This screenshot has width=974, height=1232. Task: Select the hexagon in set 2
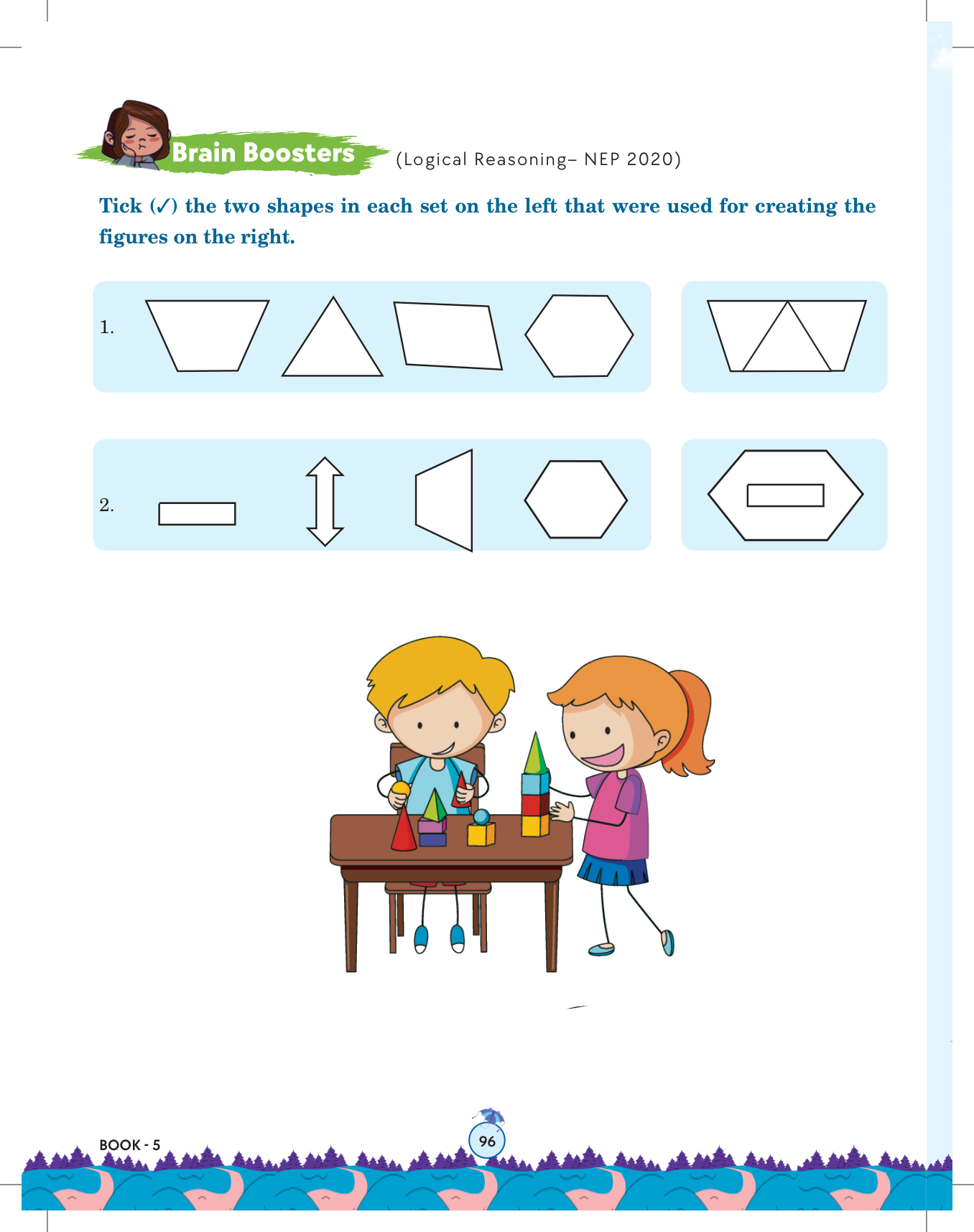pos(576,500)
